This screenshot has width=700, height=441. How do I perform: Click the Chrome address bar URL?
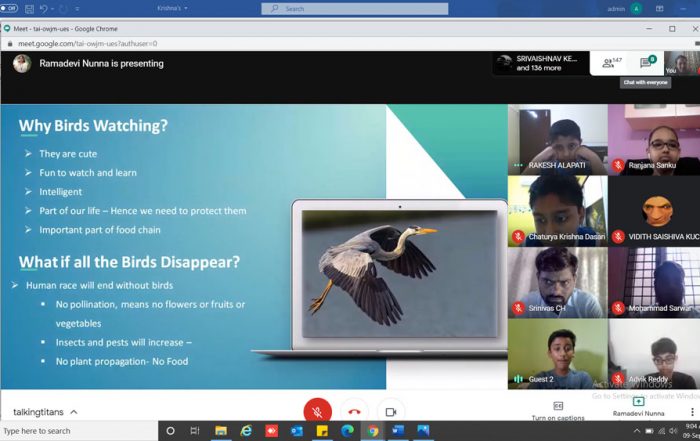click(88, 44)
